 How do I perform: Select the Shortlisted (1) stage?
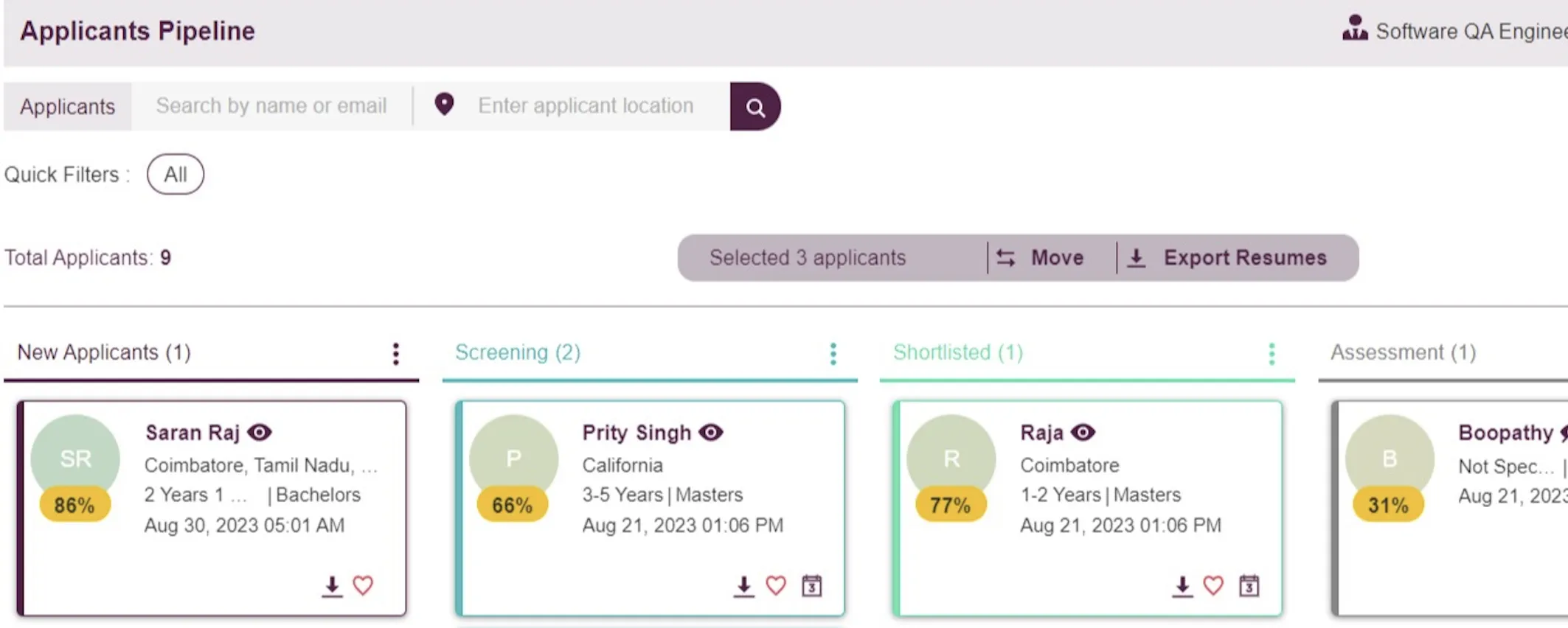pyautogui.click(x=958, y=352)
